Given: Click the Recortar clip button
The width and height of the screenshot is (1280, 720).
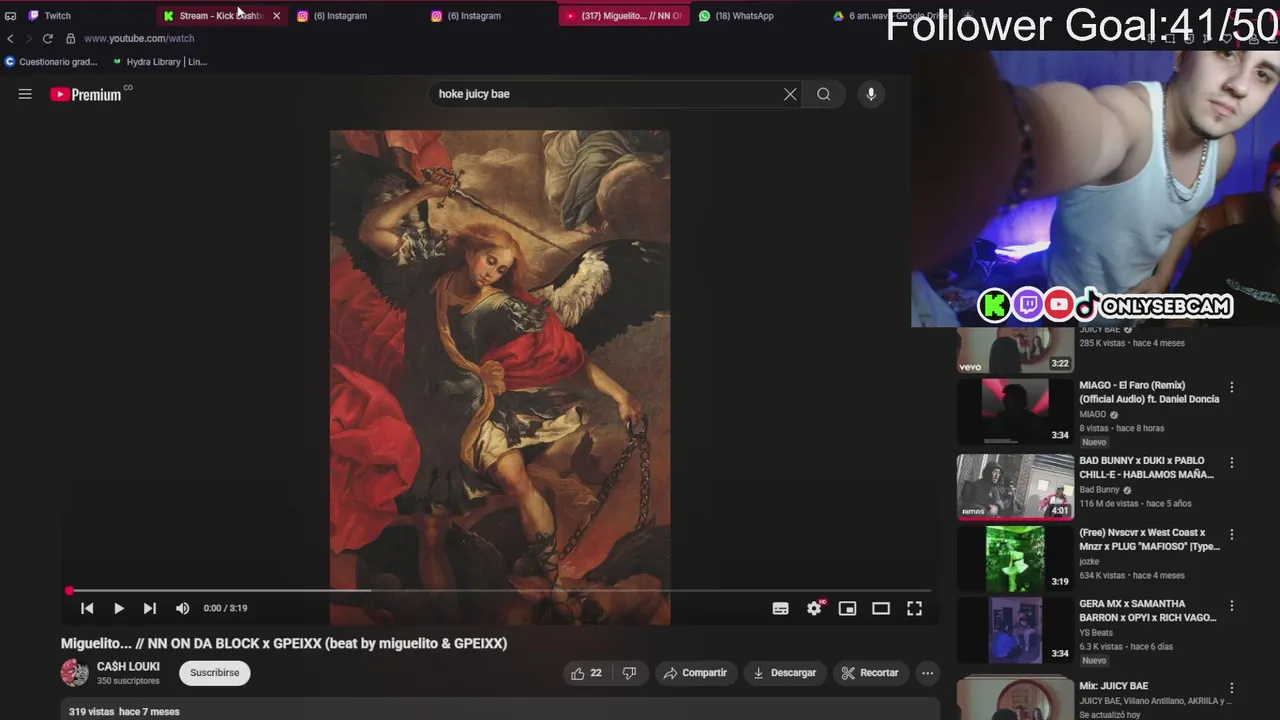Looking at the screenshot, I should pos(870,673).
